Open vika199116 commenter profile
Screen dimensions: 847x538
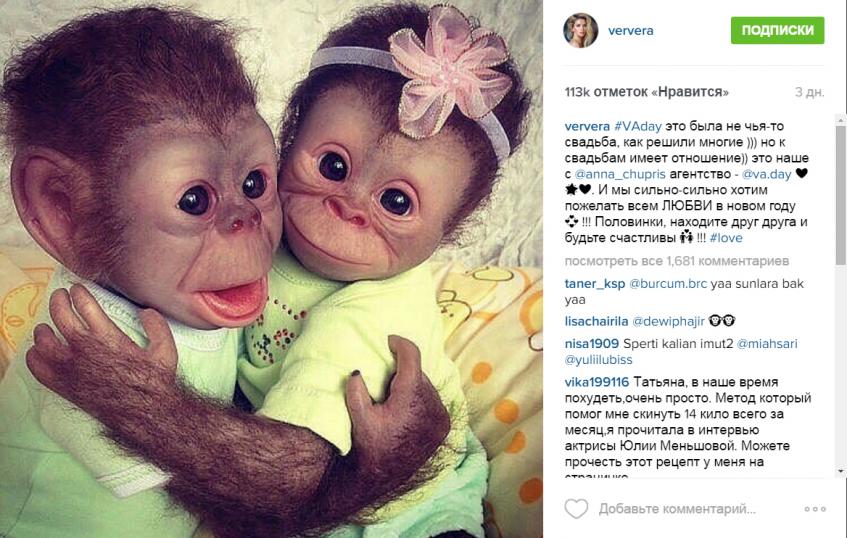[597, 382]
